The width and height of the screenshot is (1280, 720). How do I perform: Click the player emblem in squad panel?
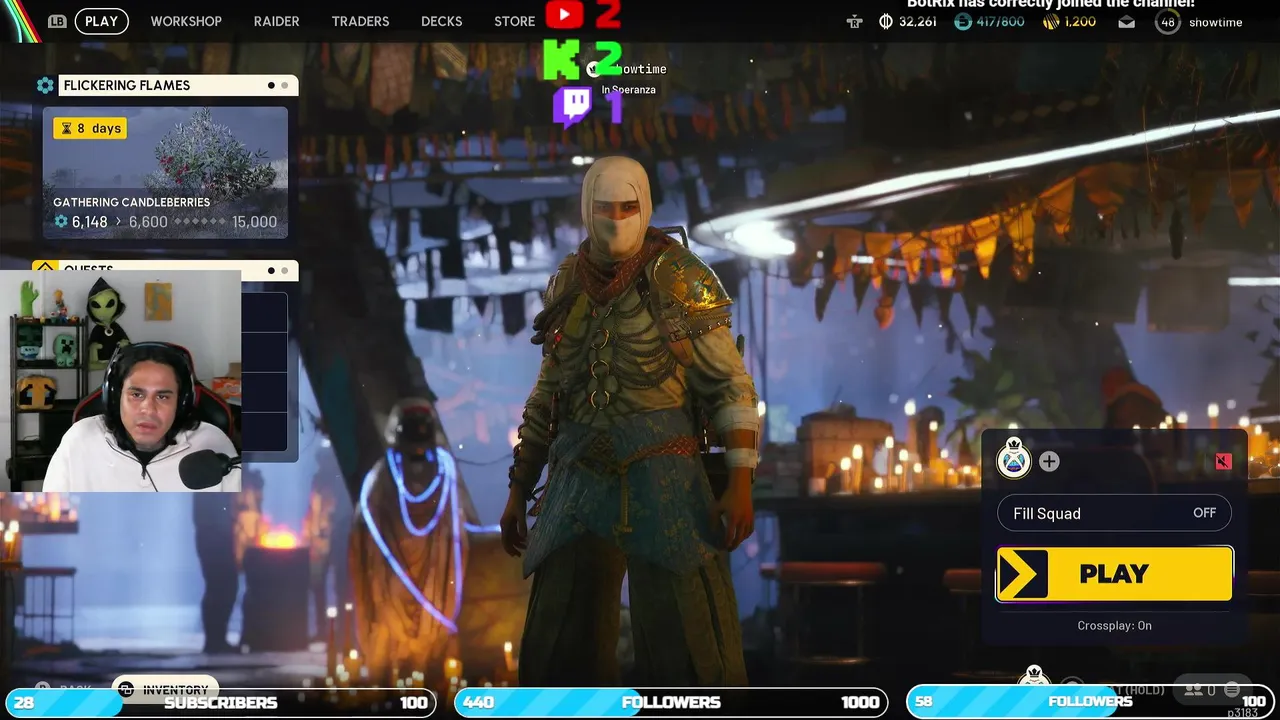click(x=1014, y=459)
